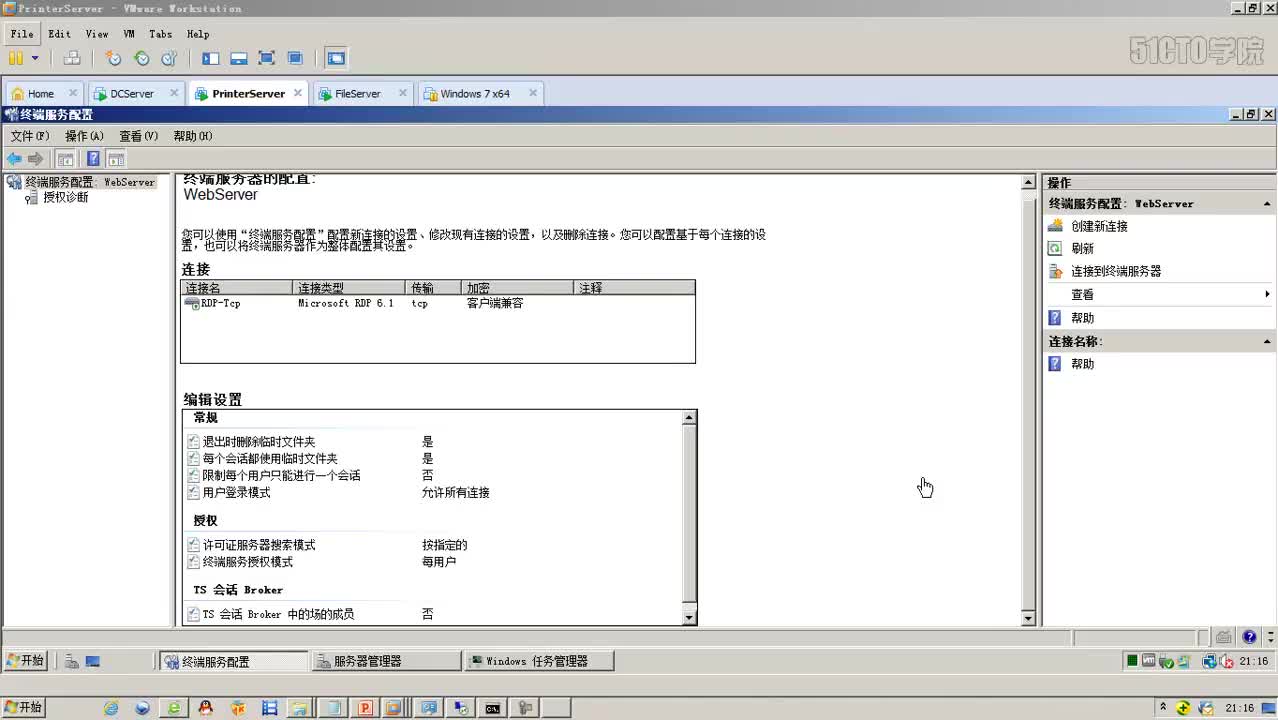
Task: Toggle the VMware thumbnail bar
Action: [238, 58]
